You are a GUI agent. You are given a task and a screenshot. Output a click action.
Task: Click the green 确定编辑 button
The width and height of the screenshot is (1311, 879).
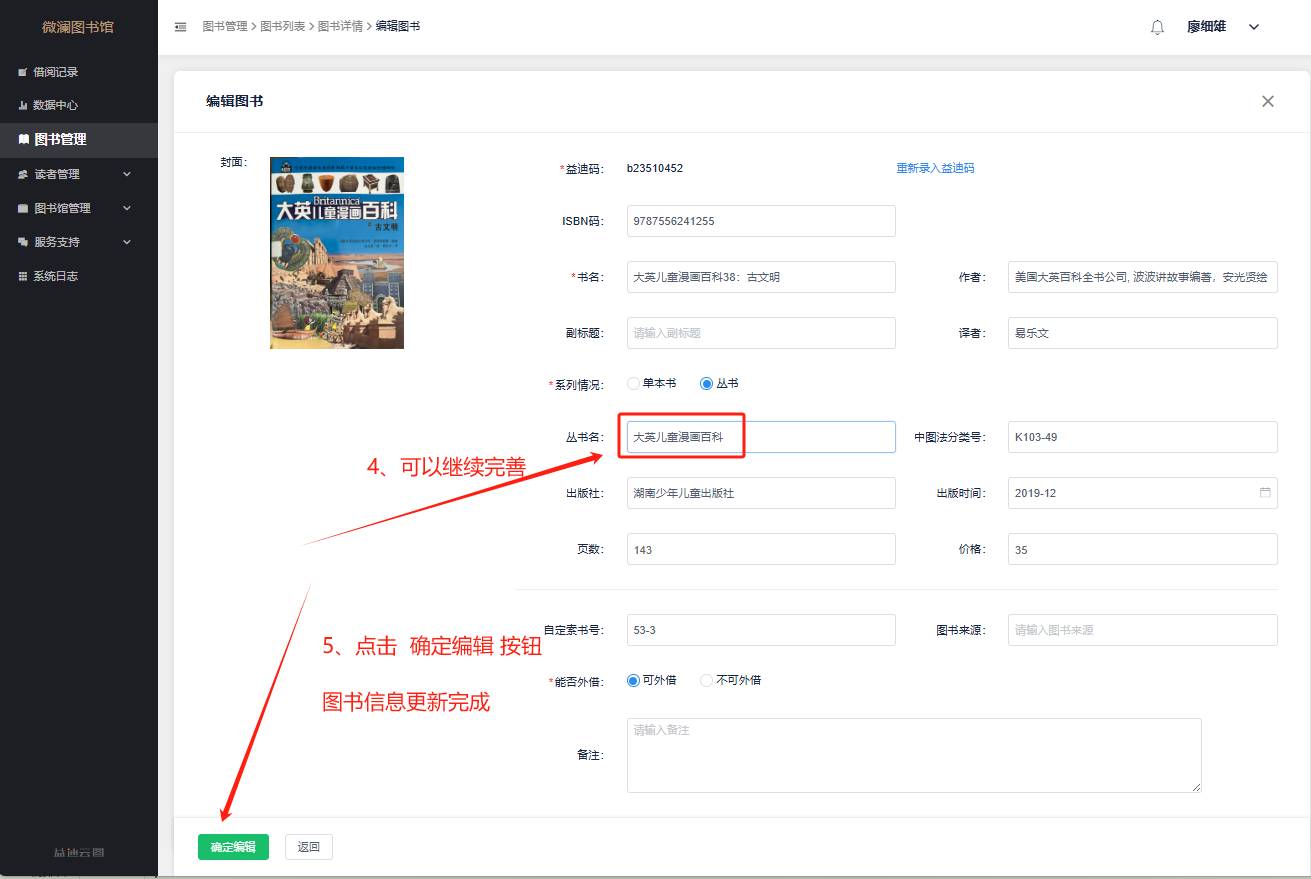(x=233, y=847)
